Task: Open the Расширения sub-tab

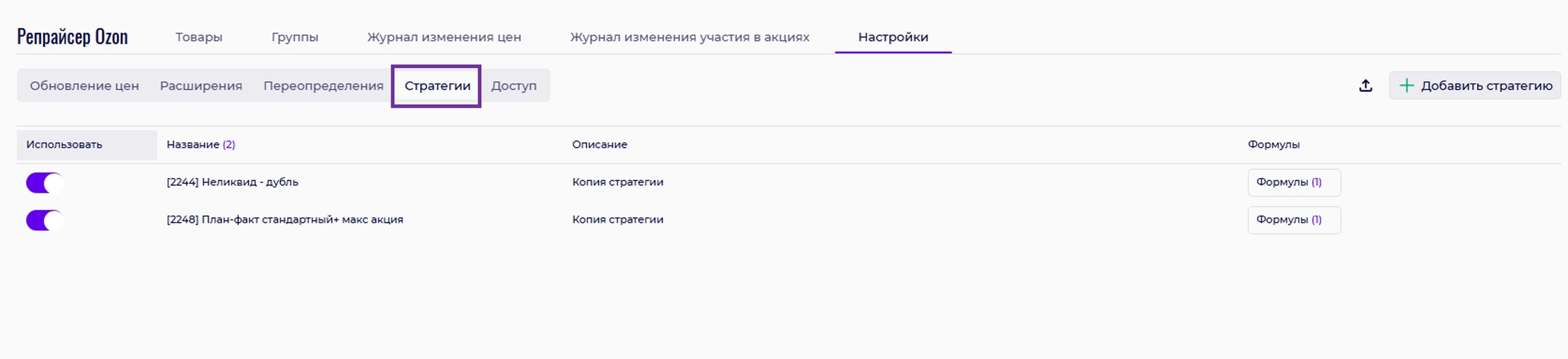Action: coord(201,86)
